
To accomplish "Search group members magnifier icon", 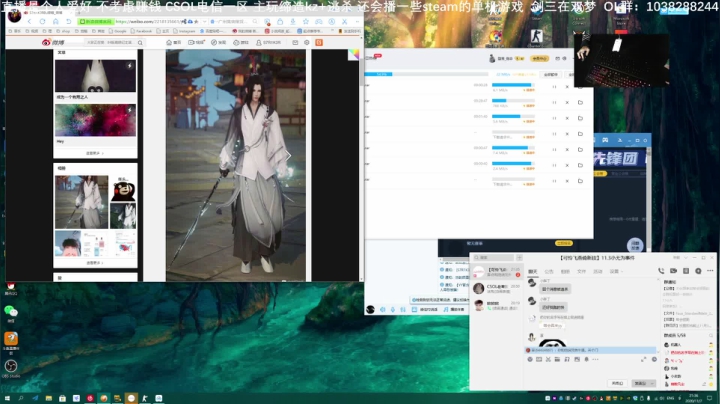I will coord(710,335).
